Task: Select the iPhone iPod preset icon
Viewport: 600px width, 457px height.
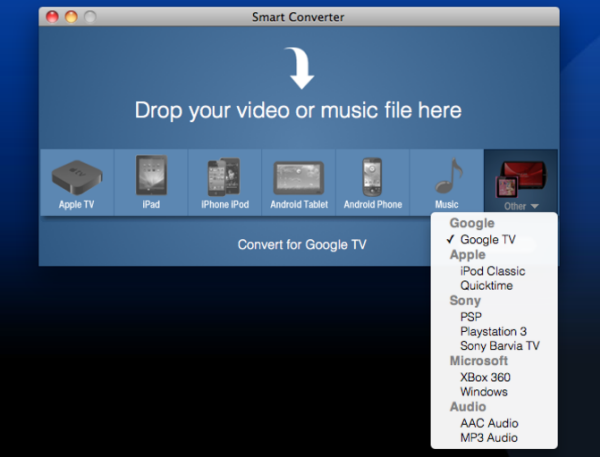Action: (x=223, y=177)
